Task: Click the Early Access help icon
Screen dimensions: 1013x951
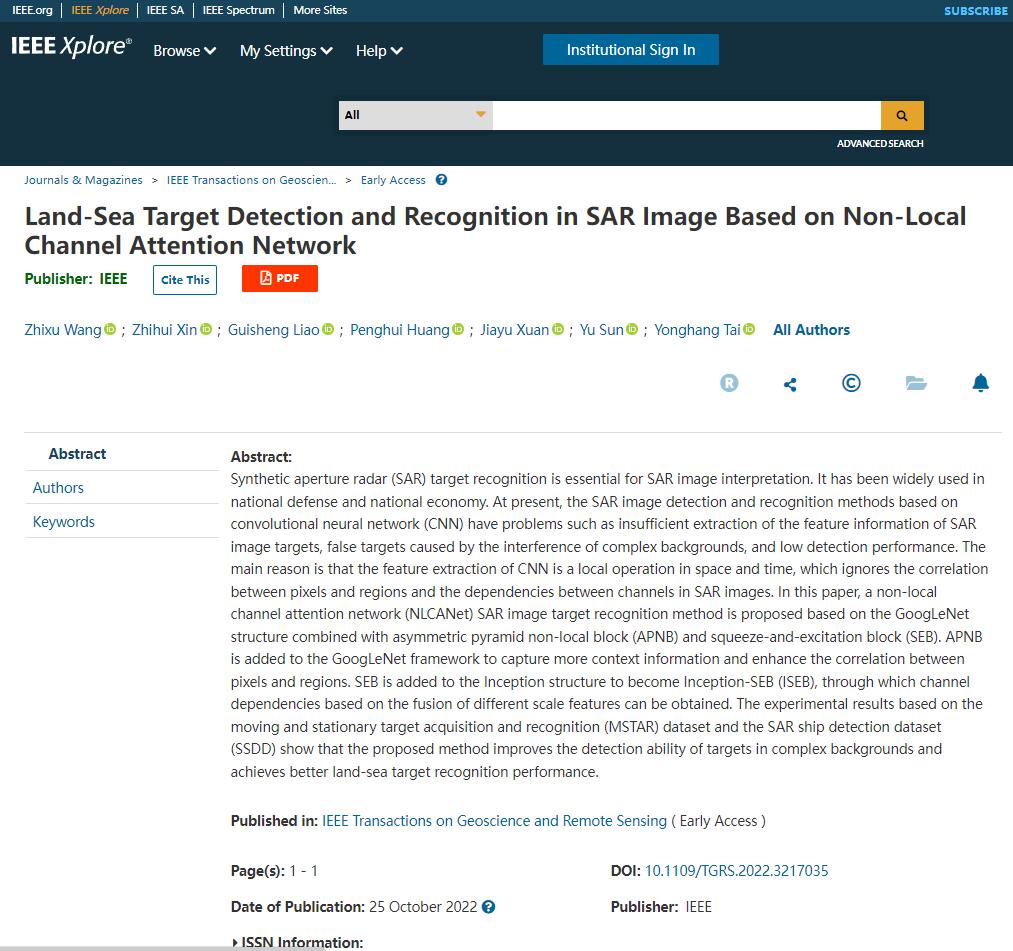Action: click(x=441, y=180)
